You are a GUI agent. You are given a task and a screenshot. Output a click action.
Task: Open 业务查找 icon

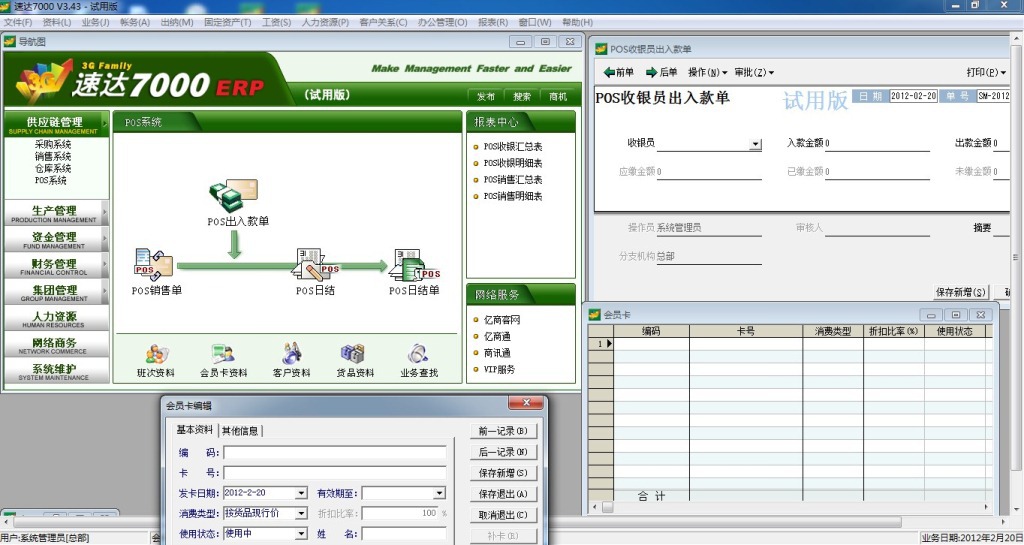coord(418,354)
